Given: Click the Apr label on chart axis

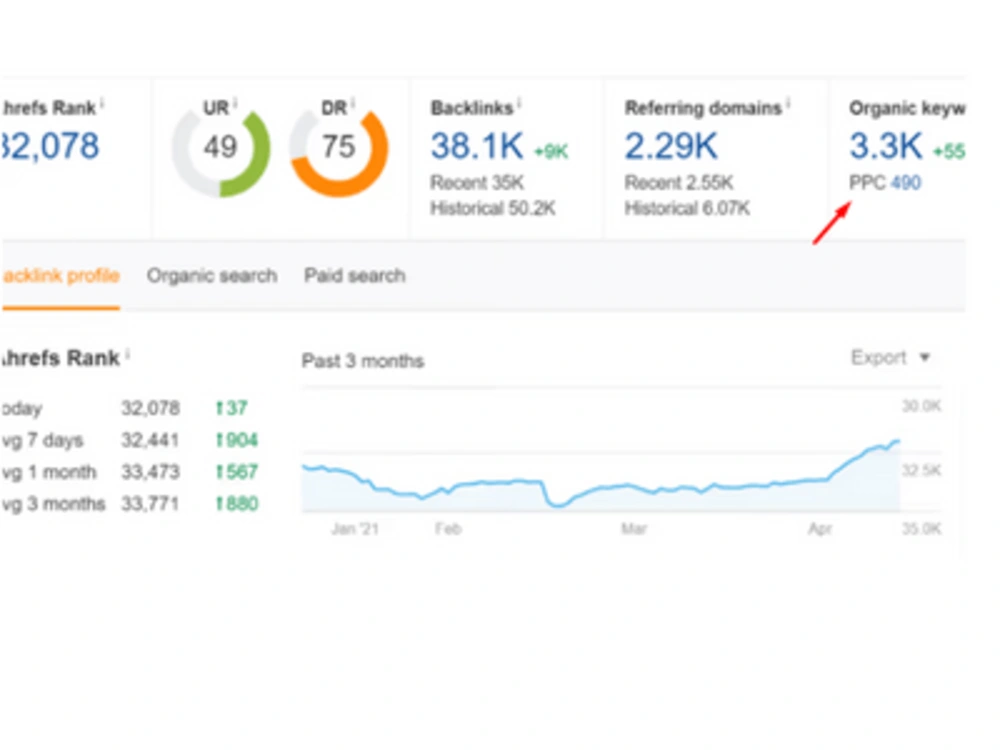Looking at the screenshot, I should click(x=820, y=529).
